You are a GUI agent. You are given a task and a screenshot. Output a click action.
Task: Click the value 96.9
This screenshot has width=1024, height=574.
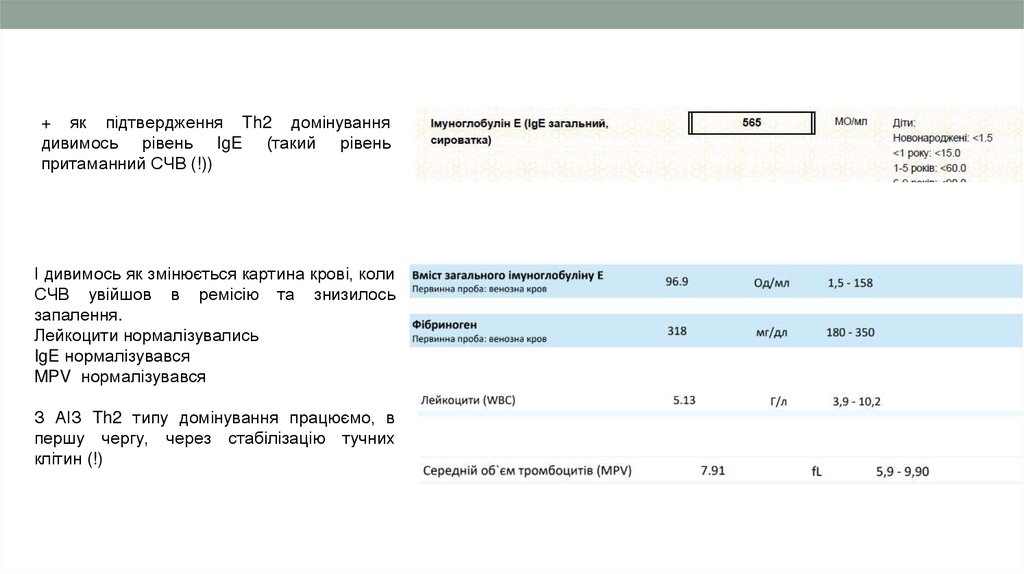coord(677,281)
